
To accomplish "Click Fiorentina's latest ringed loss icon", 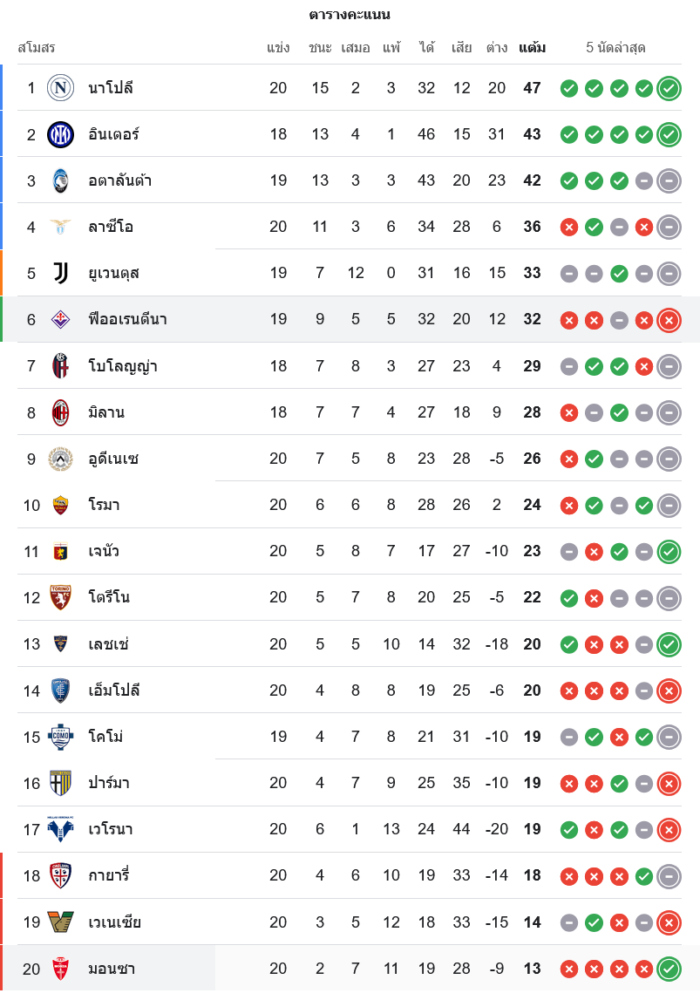I will coord(669,320).
